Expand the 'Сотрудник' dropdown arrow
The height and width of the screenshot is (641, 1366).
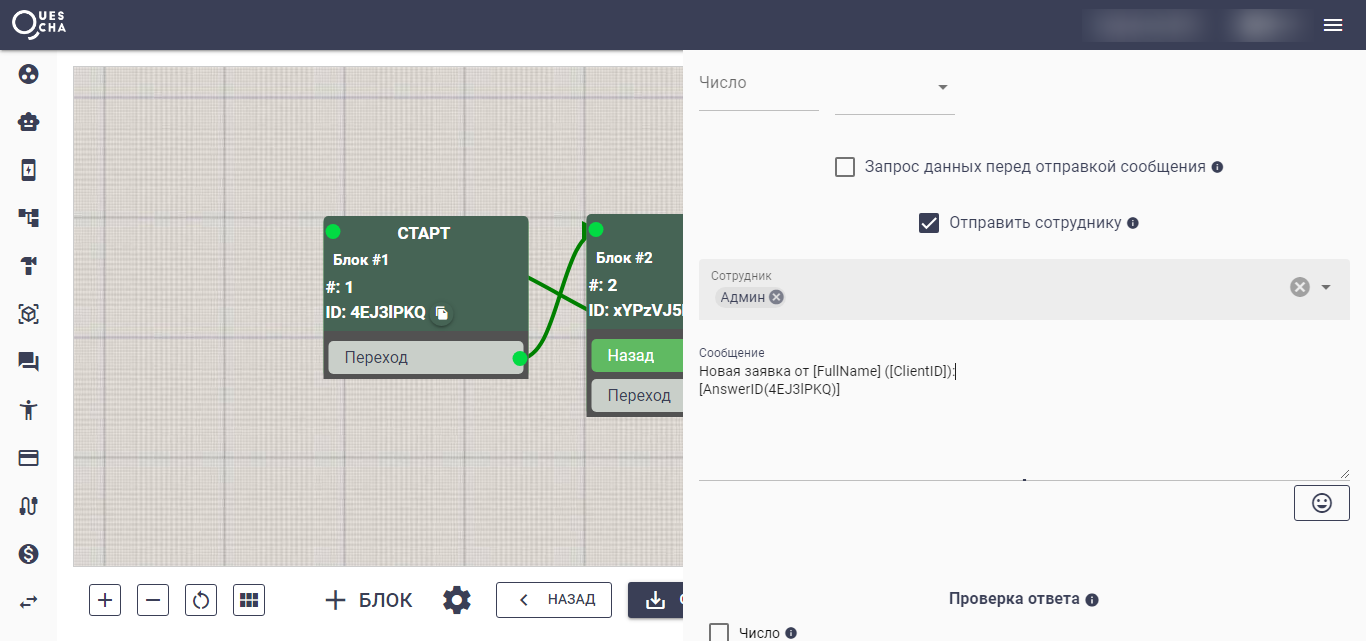click(x=1326, y=288)
